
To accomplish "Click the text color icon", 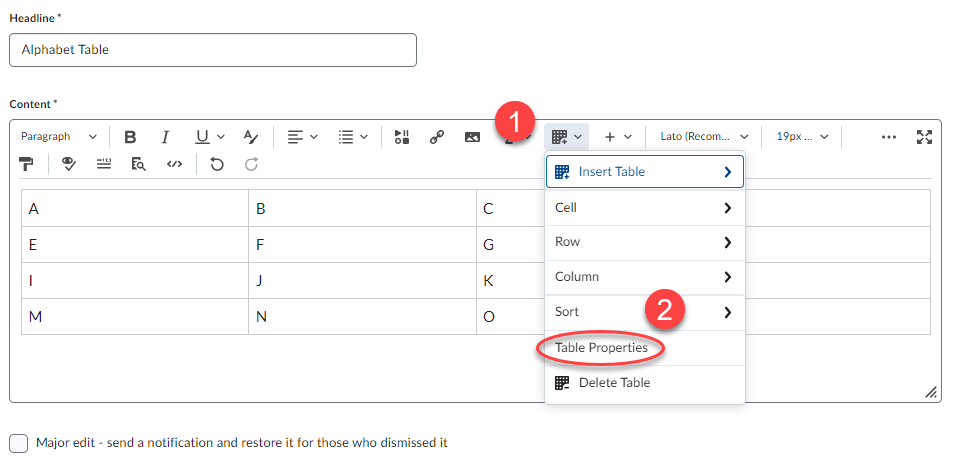I will pos(251,136).
